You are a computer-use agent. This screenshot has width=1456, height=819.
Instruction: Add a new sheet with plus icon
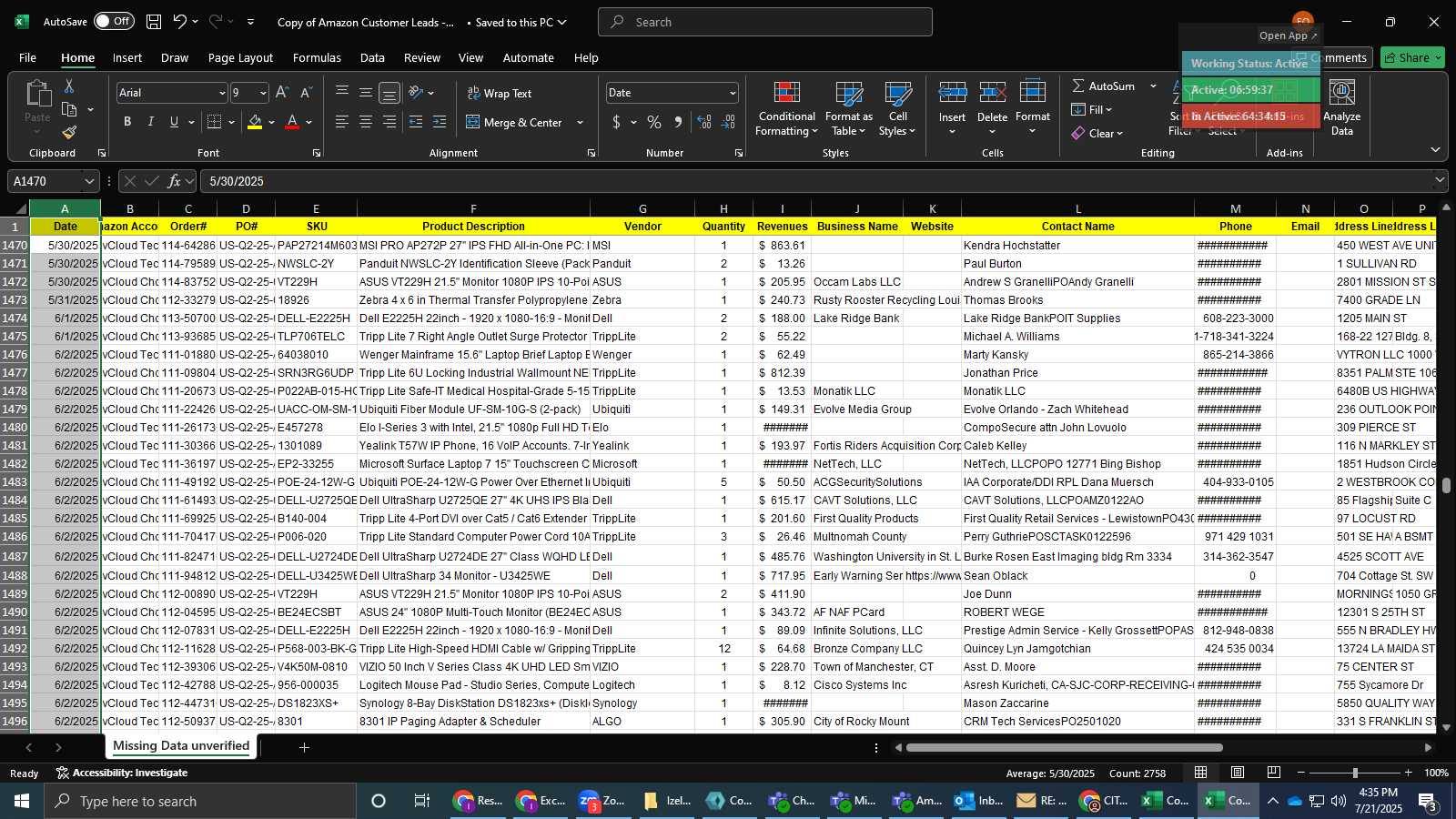pos(304,747)
